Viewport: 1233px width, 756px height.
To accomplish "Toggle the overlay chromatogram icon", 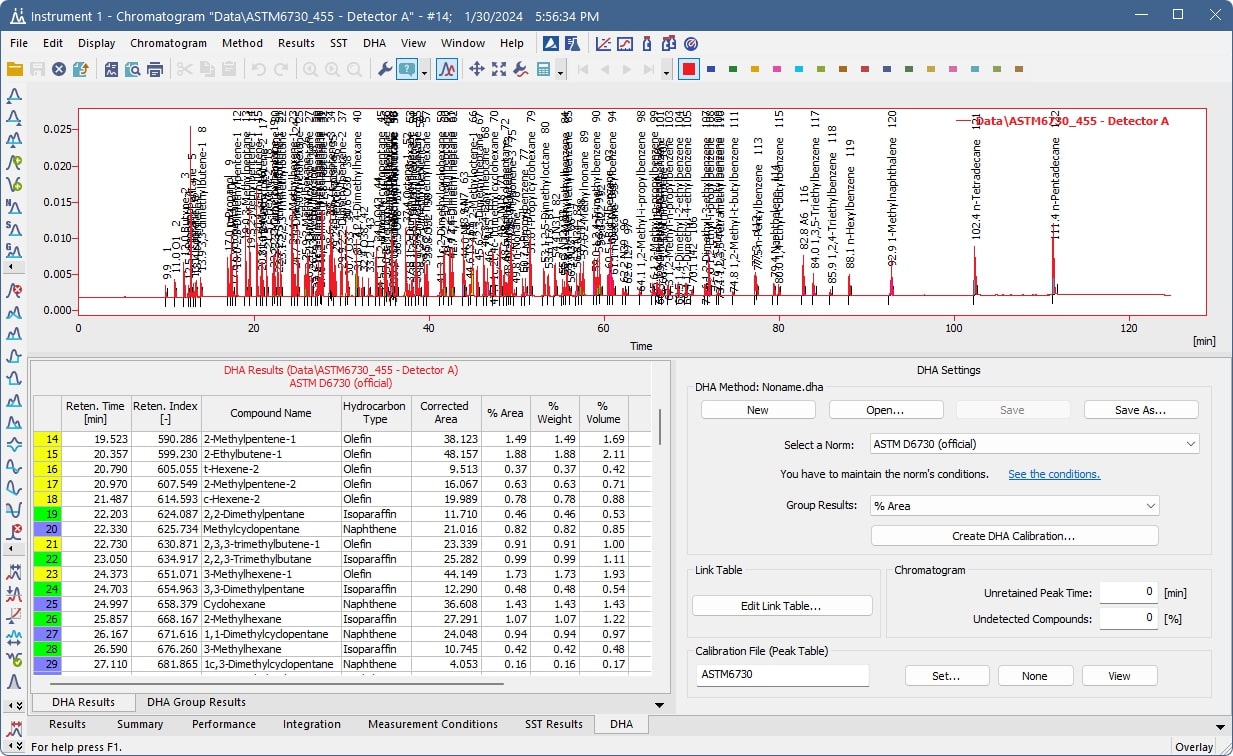I will tap(447, 69).
